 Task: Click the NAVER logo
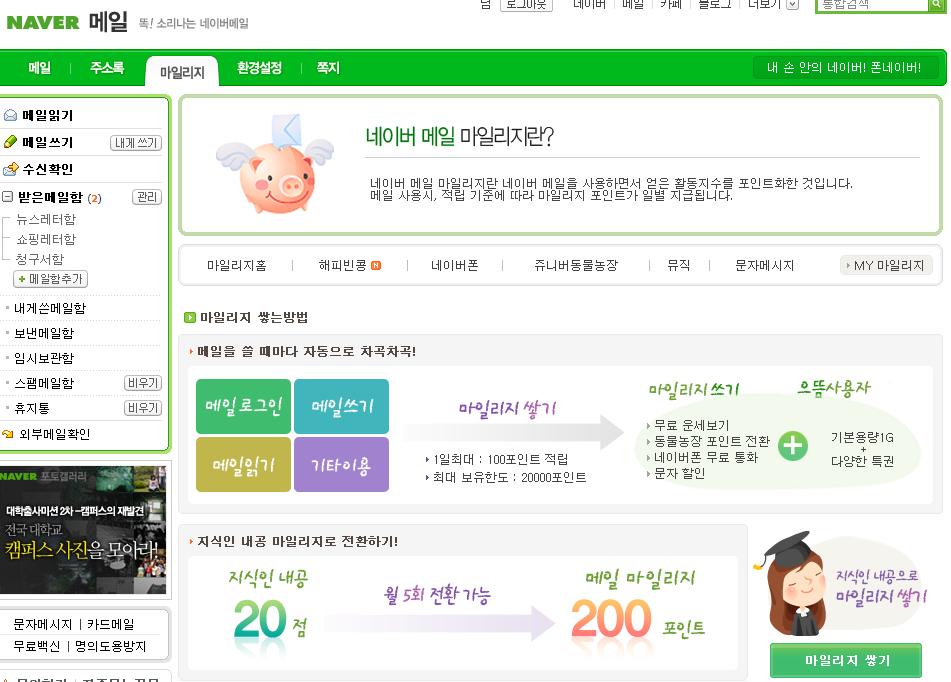[x=42, y=22]
